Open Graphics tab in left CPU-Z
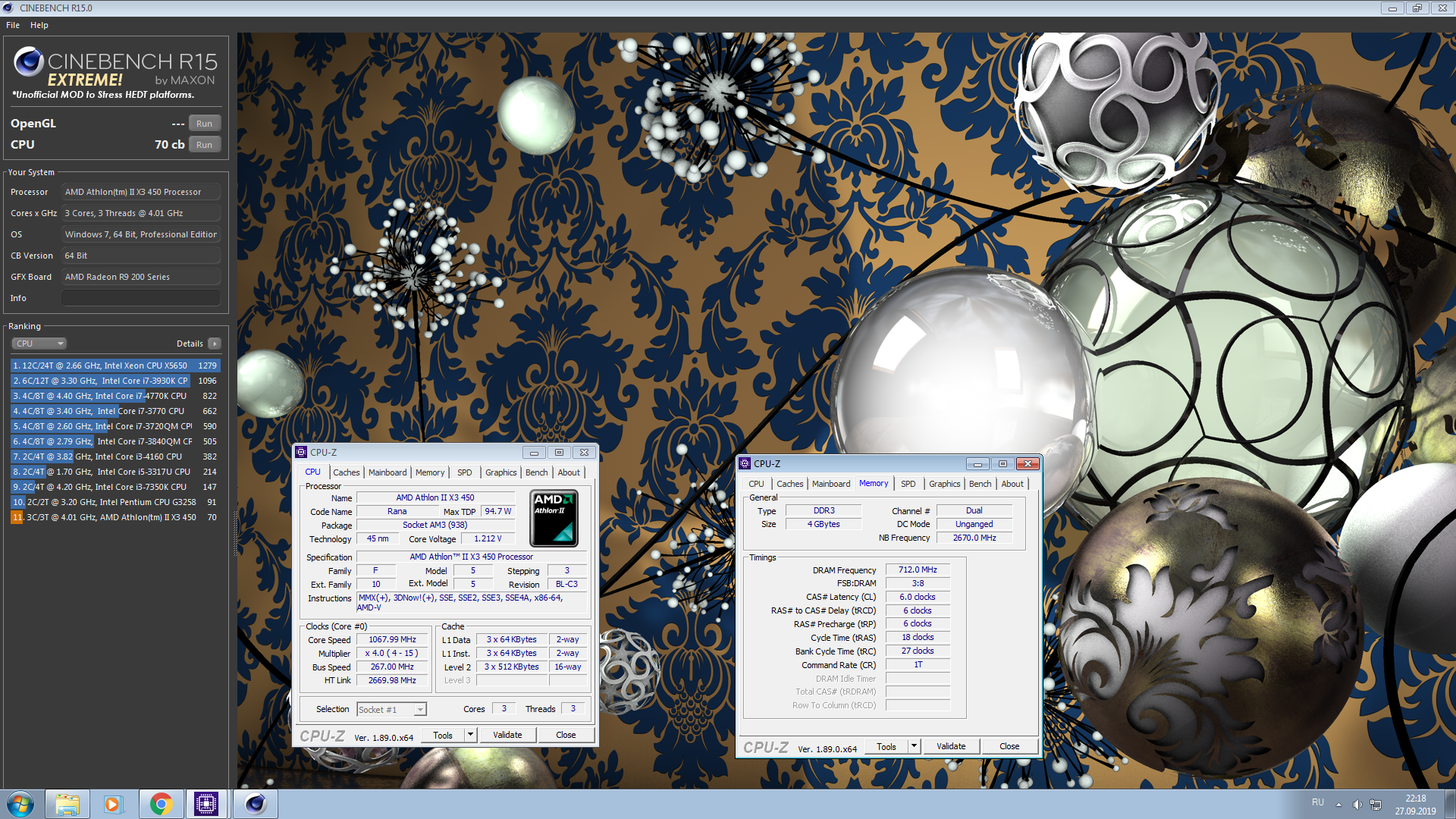 tap(501, 472)
